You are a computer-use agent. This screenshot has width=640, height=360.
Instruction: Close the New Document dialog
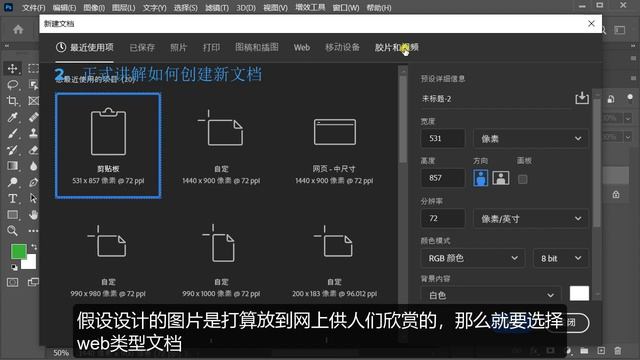[591, 24]
